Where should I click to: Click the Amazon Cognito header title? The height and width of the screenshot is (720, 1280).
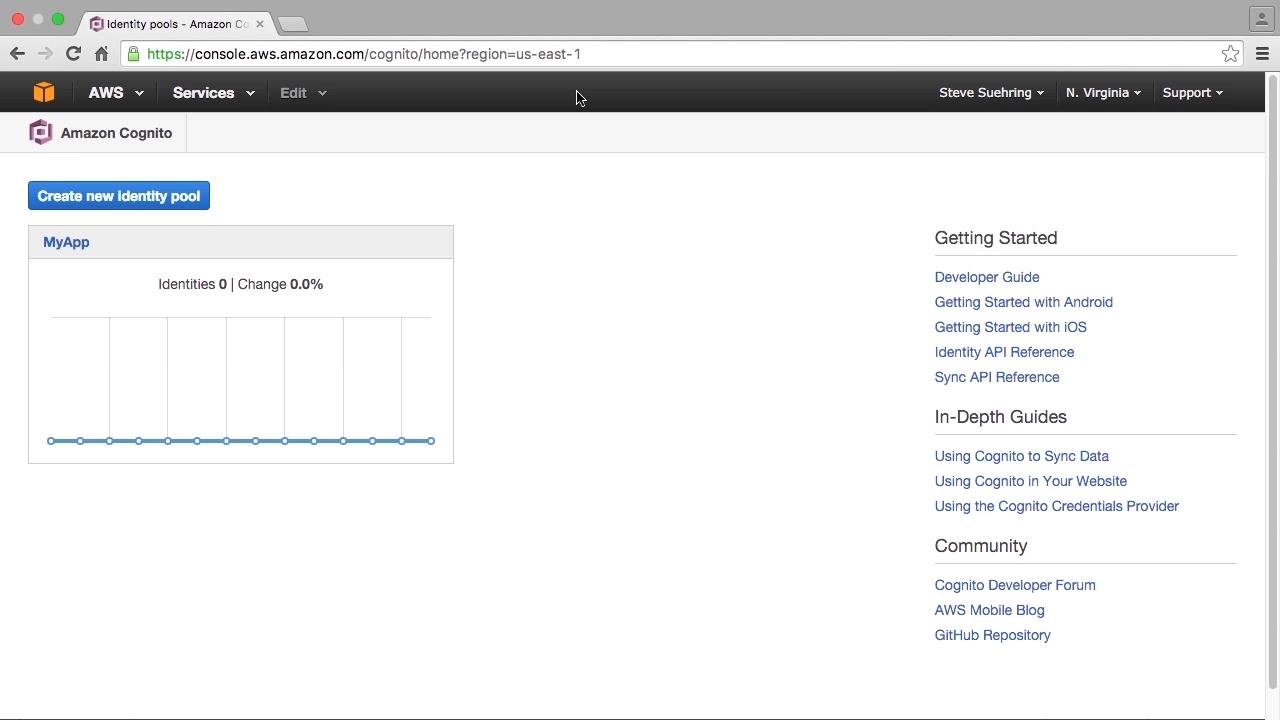pyautogui.click(x=116, y=133)
